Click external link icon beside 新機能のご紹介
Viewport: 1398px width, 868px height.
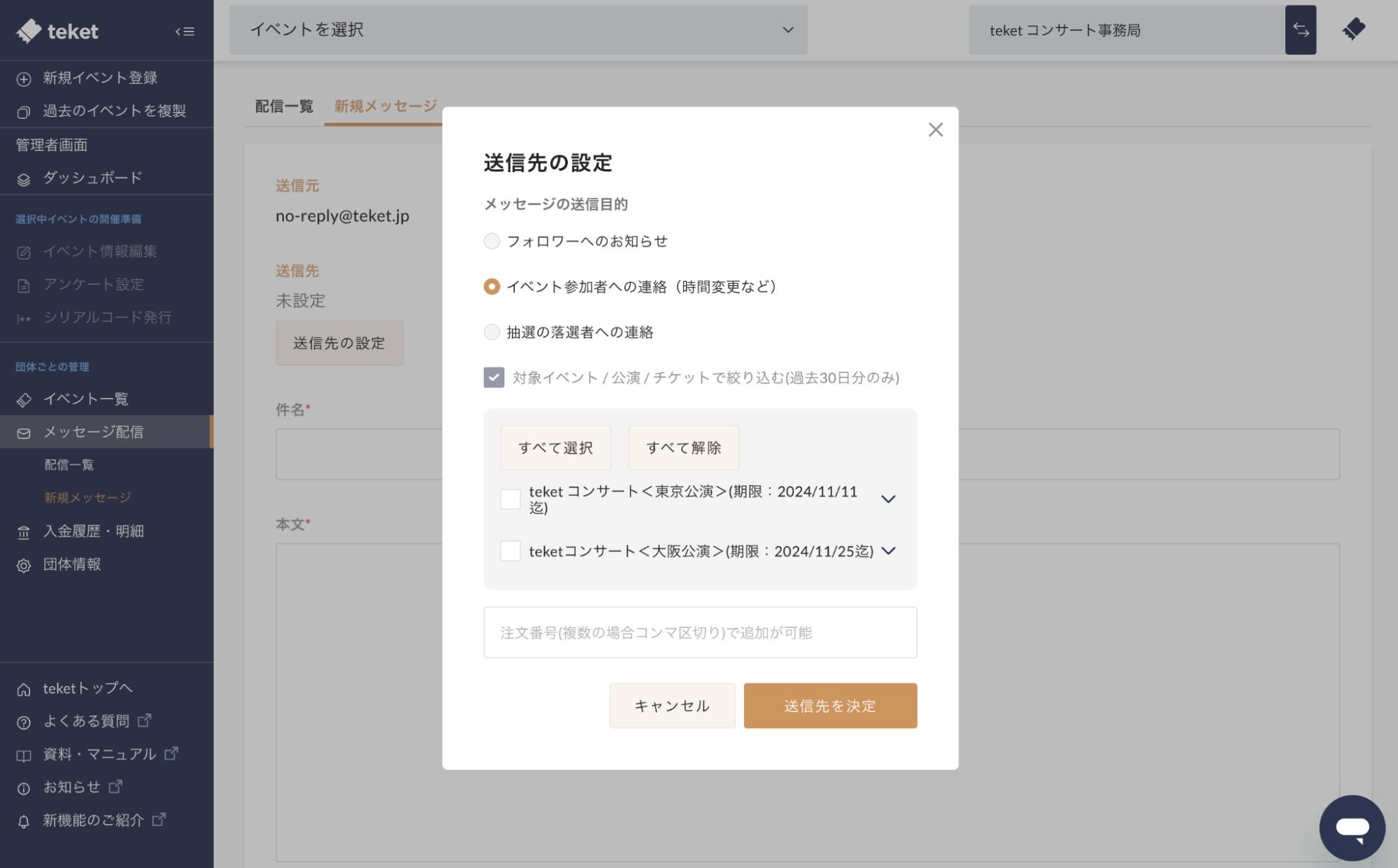coord(159,818)
